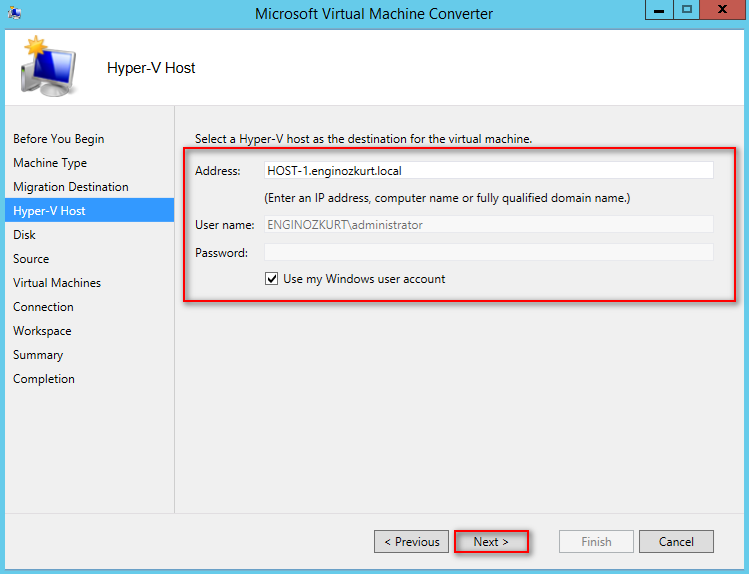Focus the Address input field
This screenshot has width=749, height=574.
(489, 170)
